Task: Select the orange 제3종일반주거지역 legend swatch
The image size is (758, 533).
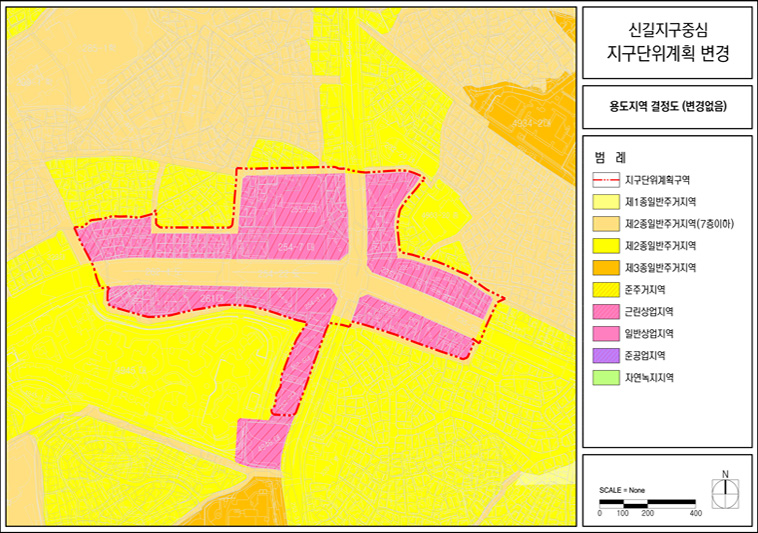Action: point(606,268)
